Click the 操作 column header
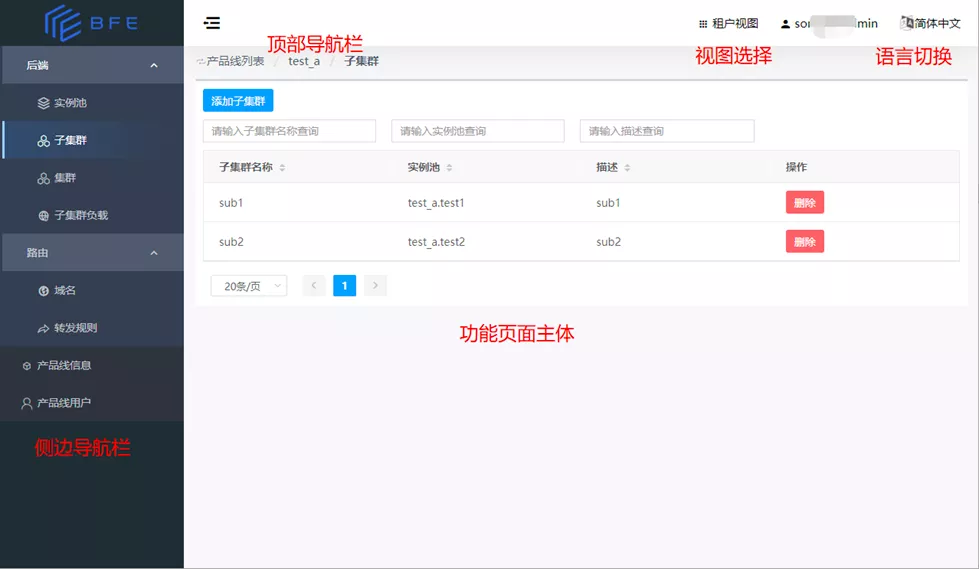The image size is (979, 569). click(x=796, y=167)
